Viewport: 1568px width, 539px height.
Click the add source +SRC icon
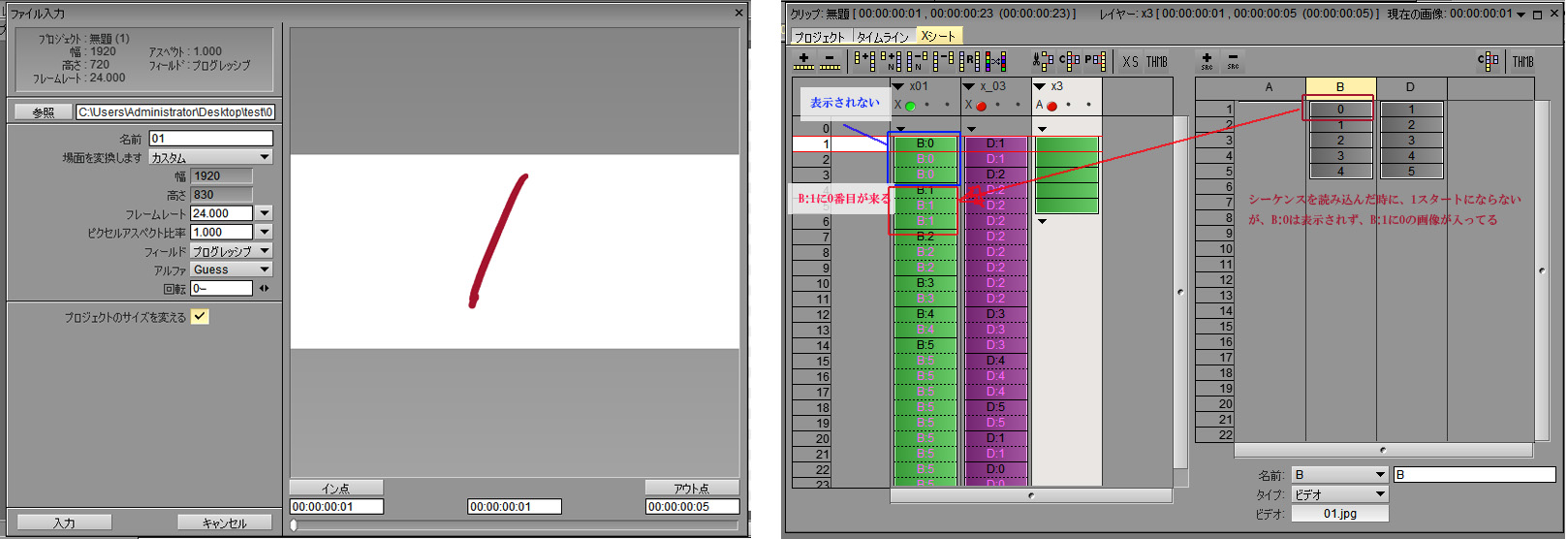click(1207, 61)
